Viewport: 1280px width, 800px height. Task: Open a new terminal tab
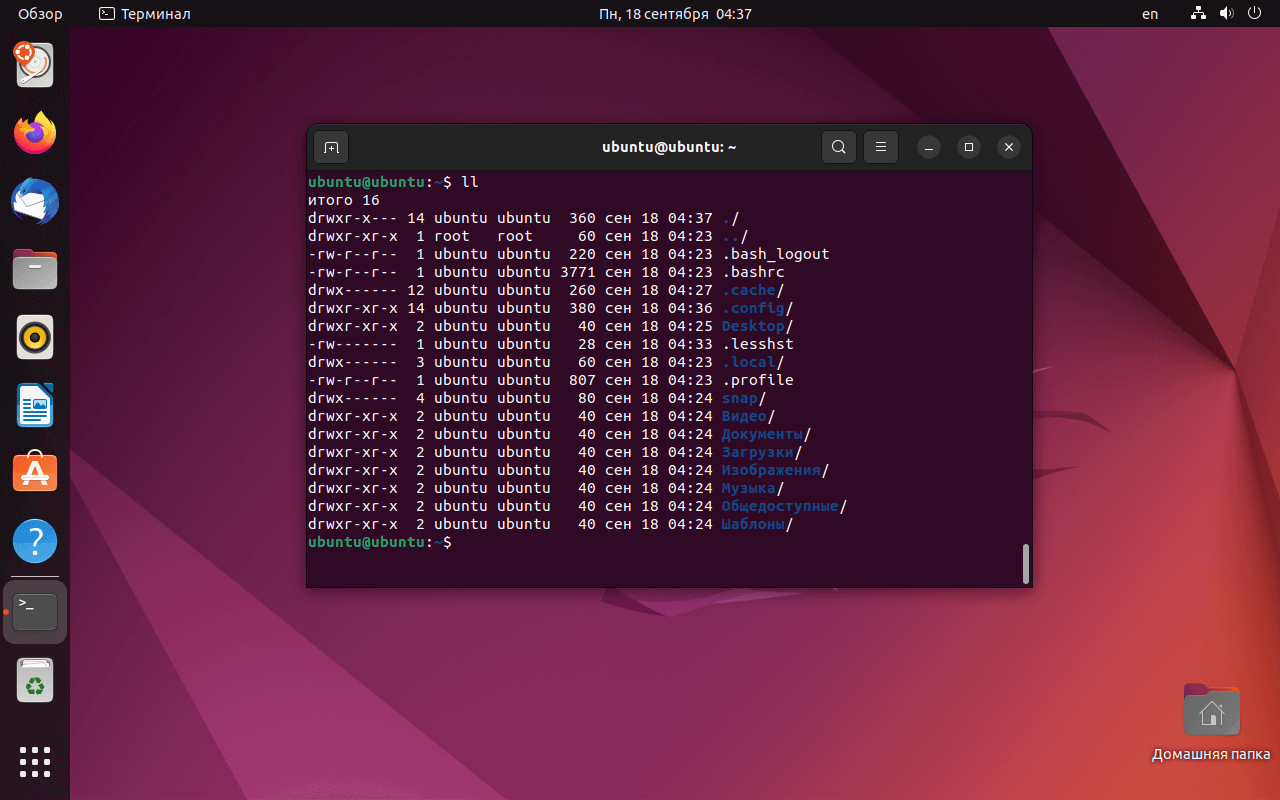(x=331, y=148)
